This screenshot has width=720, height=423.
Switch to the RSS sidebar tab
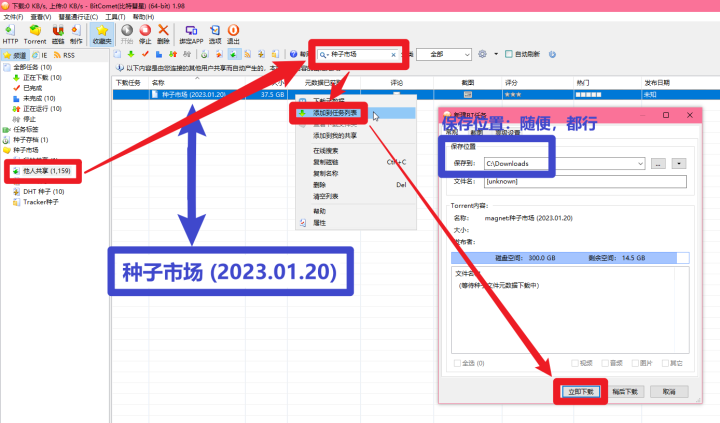pos(64,55)
